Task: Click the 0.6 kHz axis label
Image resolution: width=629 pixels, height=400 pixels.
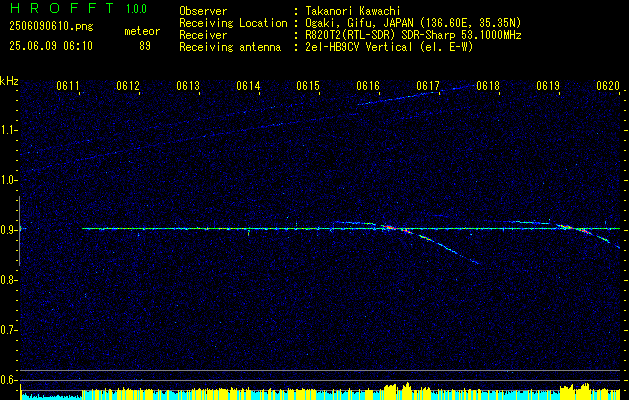Action: [x=8, y=380]
